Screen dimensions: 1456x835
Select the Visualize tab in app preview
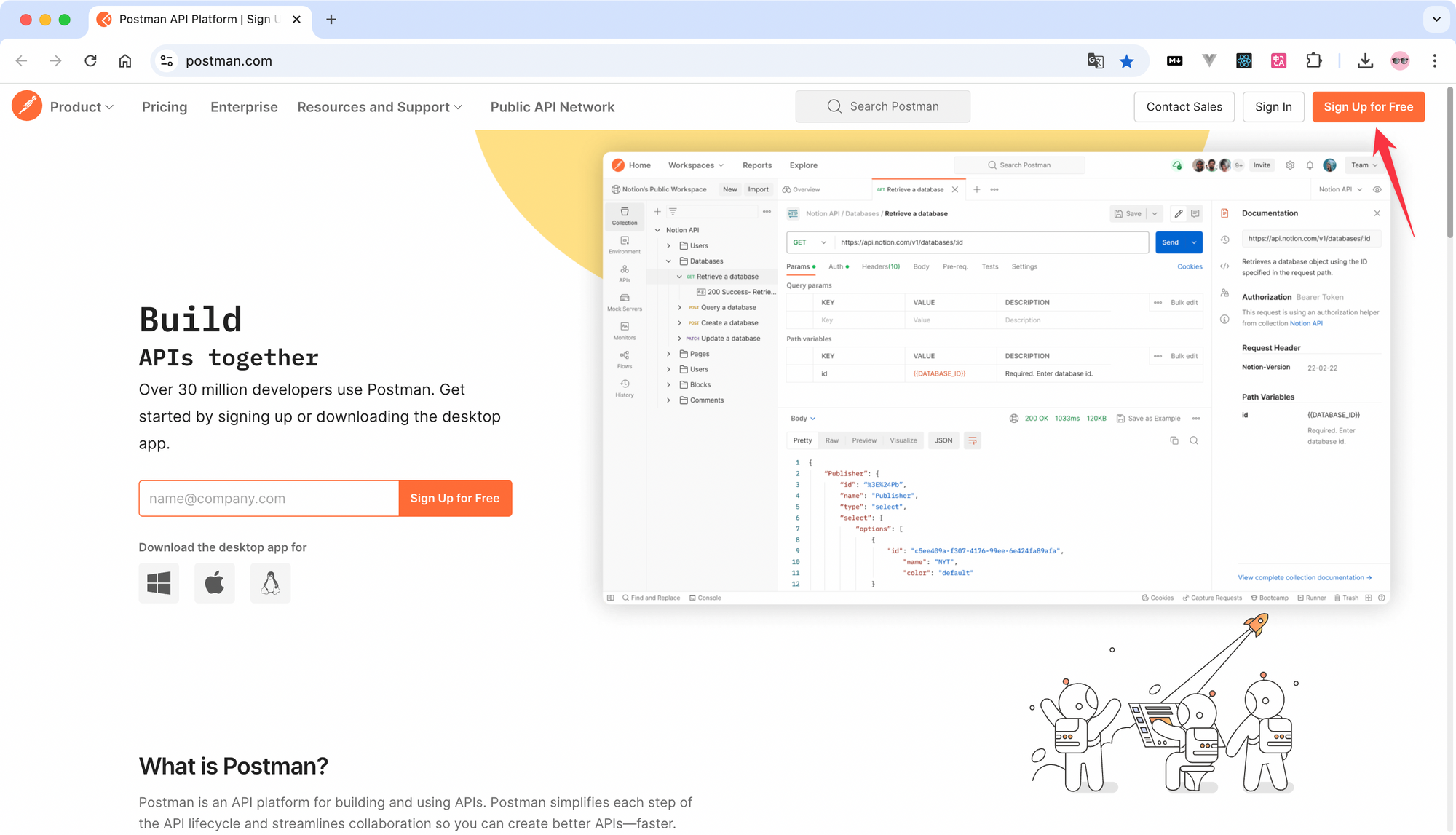point(903,440)
